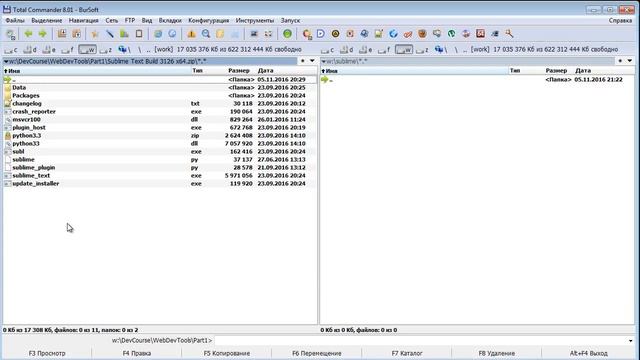Open the Конфигурация menu
This screenshot has height=360, width=640.
coord(209,20)
